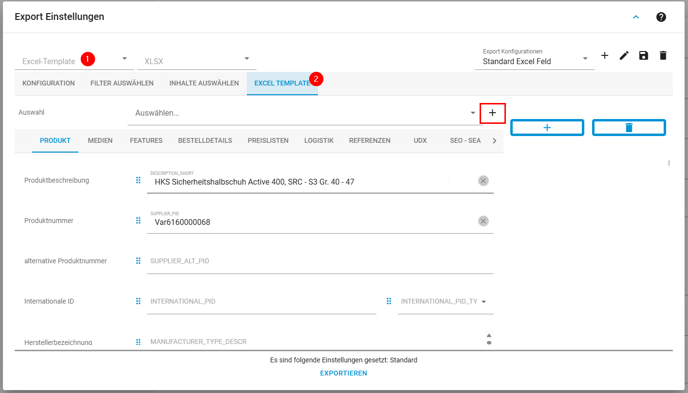Click the Internationale ID label
This screenshot has width=688, height=393.
pyautogui.click(x=49, y=301)
